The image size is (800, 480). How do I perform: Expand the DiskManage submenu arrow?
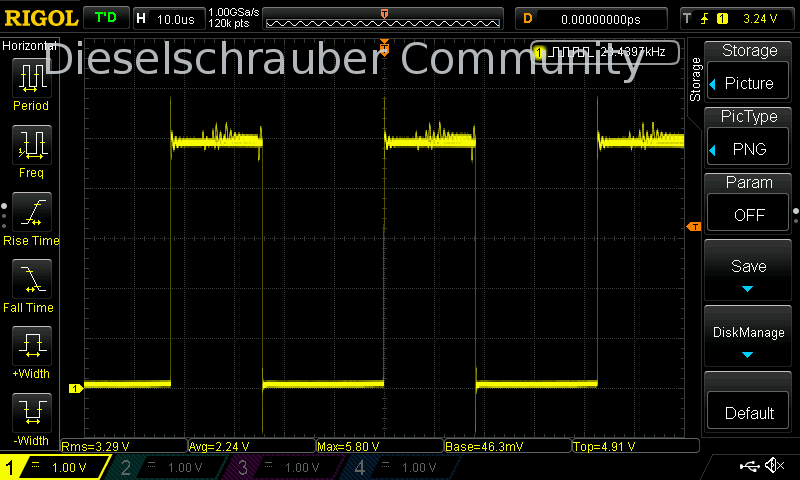point(747,355)
